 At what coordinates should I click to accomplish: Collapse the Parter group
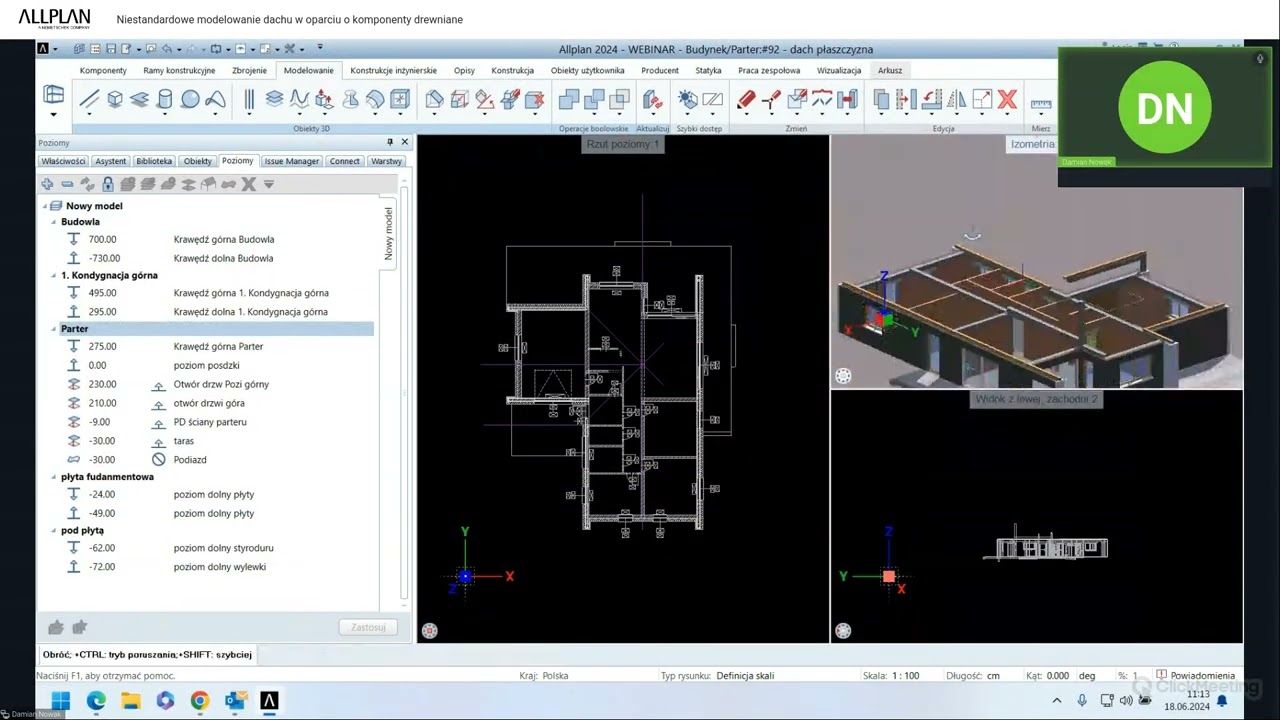(54, 329)
